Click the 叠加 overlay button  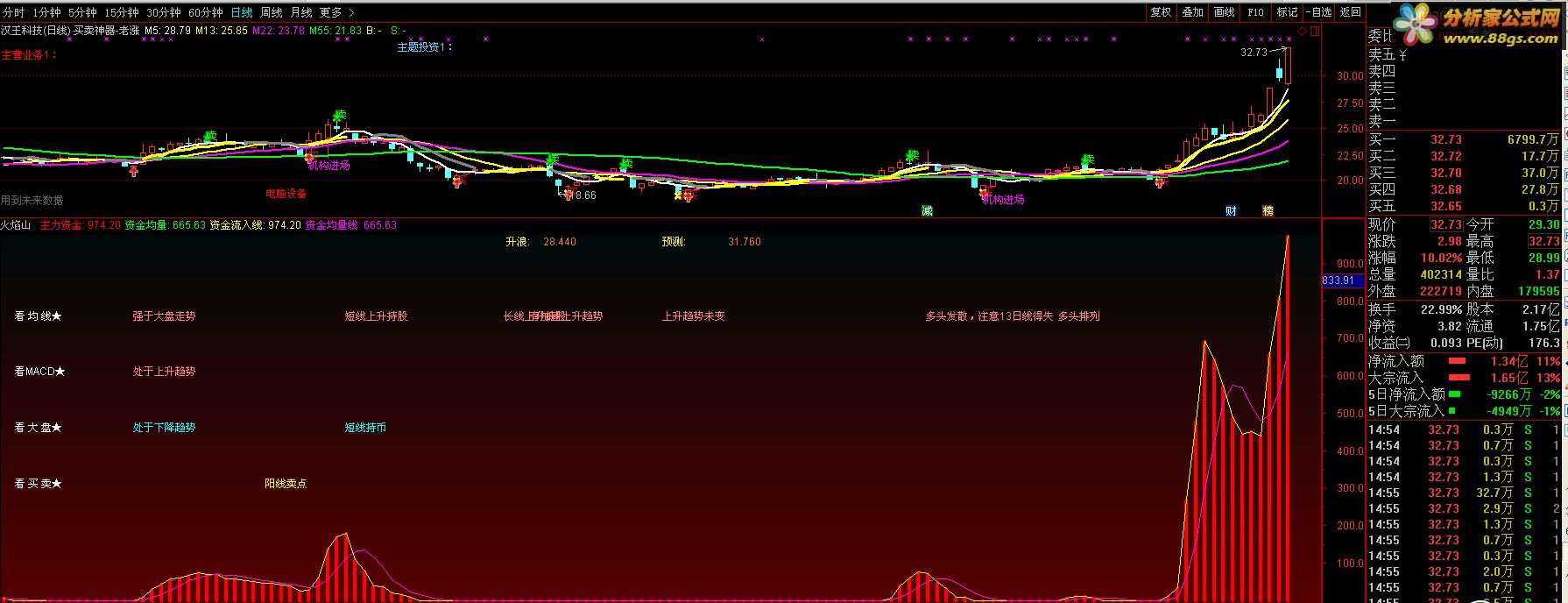click(1192, 12)
